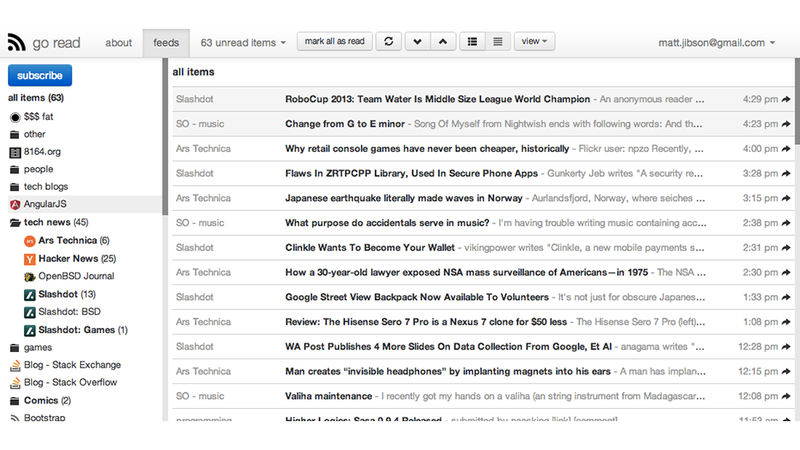The image size is (800, 450).
Task: Click the '12:28 pm' timestamp
Action: [758, 346]
